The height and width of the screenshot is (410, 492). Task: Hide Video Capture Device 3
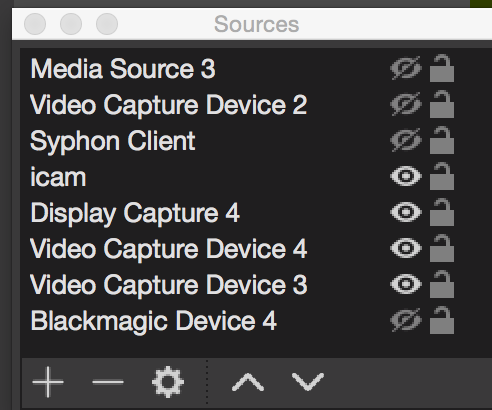pyautogui.click(x=406, y=284)
